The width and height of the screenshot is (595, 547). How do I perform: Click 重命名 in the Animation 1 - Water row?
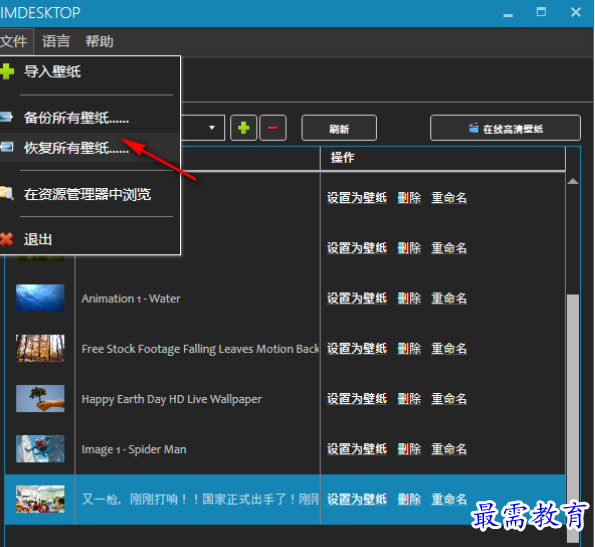449,298
